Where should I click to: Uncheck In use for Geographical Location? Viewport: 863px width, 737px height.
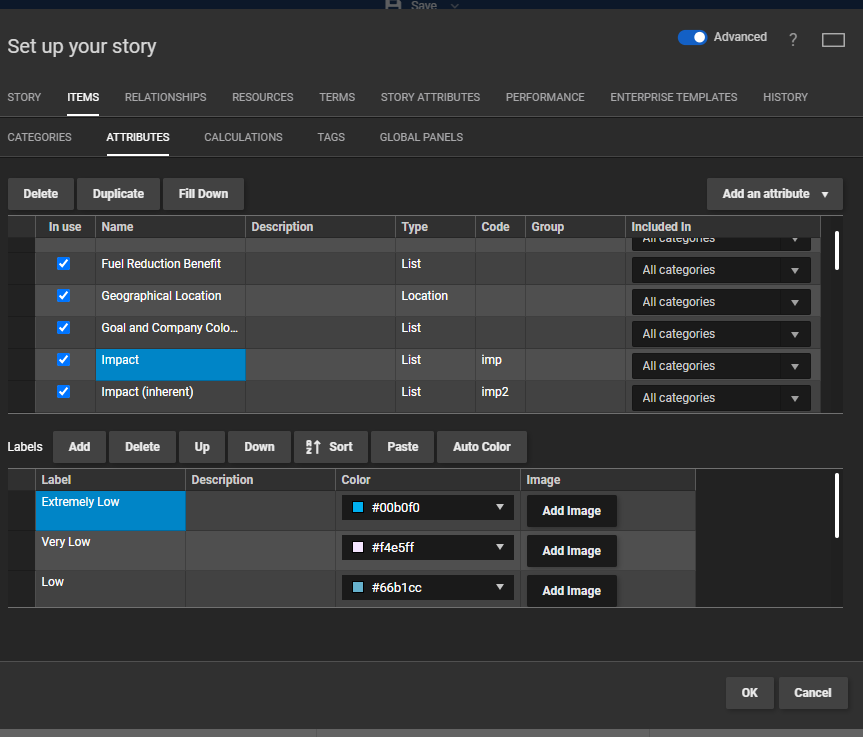click(64, 296)
